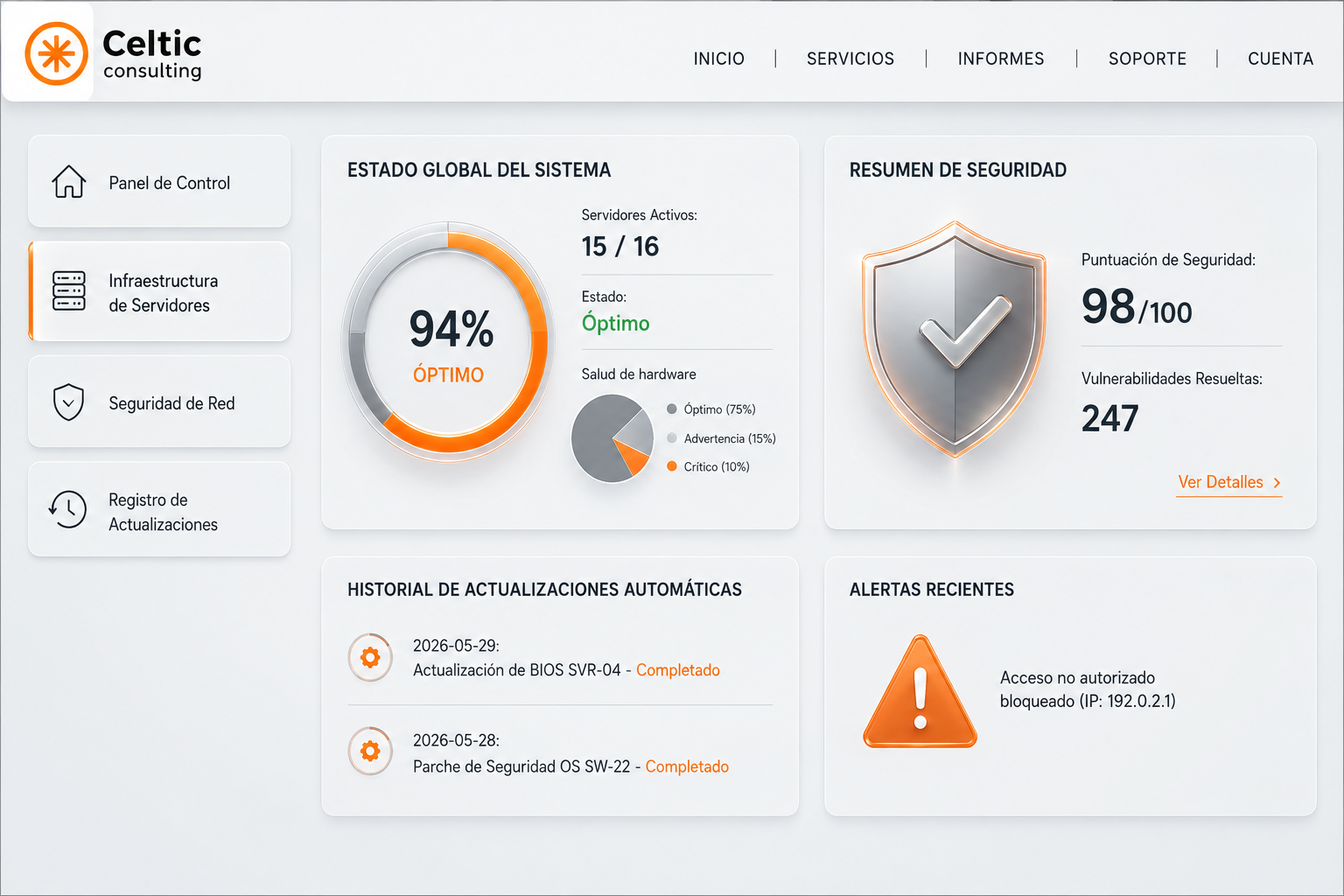Click the Salud de hardware label
1344x896 pixels.
(x=639, y=374)
